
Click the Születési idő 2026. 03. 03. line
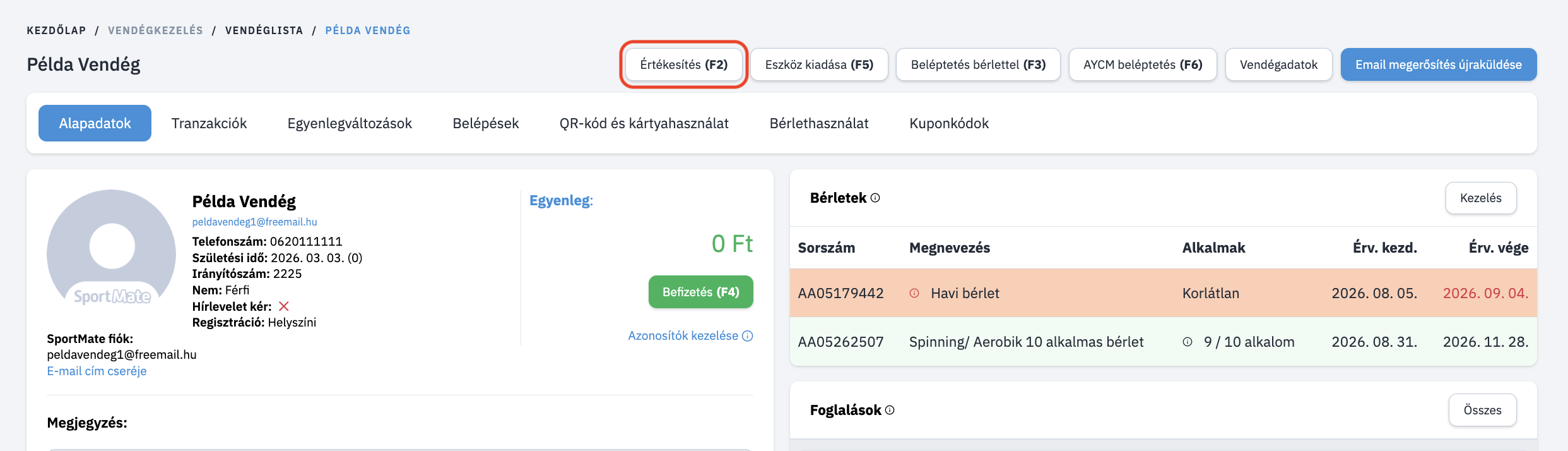(277, 258)
